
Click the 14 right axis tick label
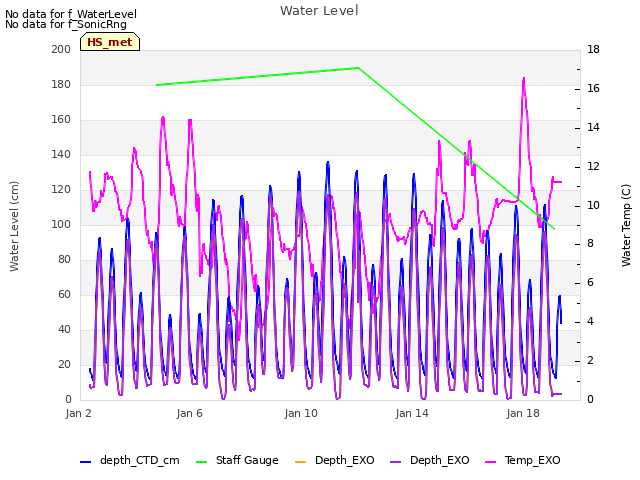593,127
